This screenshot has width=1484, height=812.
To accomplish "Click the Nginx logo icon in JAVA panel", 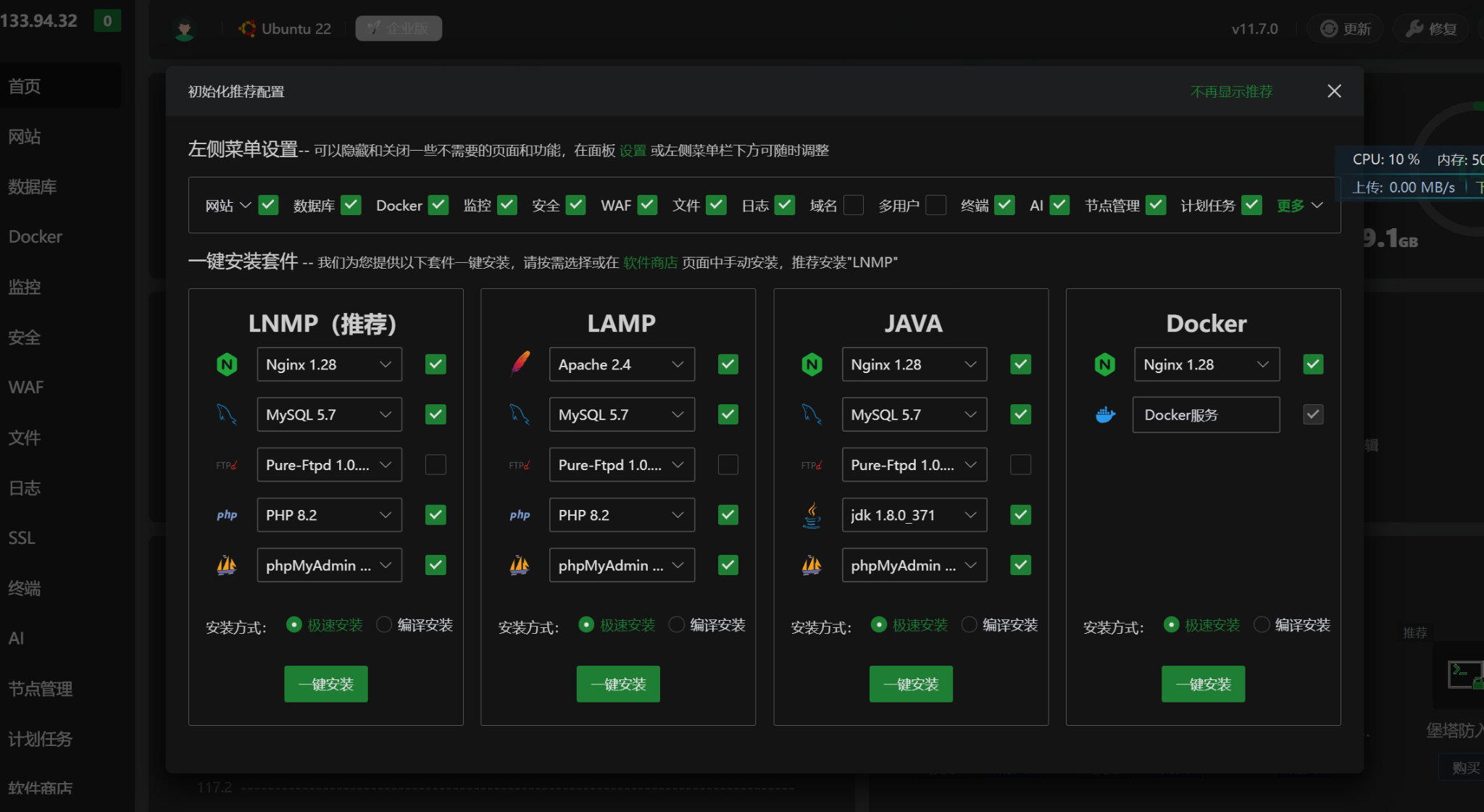I will click(812, 364).
